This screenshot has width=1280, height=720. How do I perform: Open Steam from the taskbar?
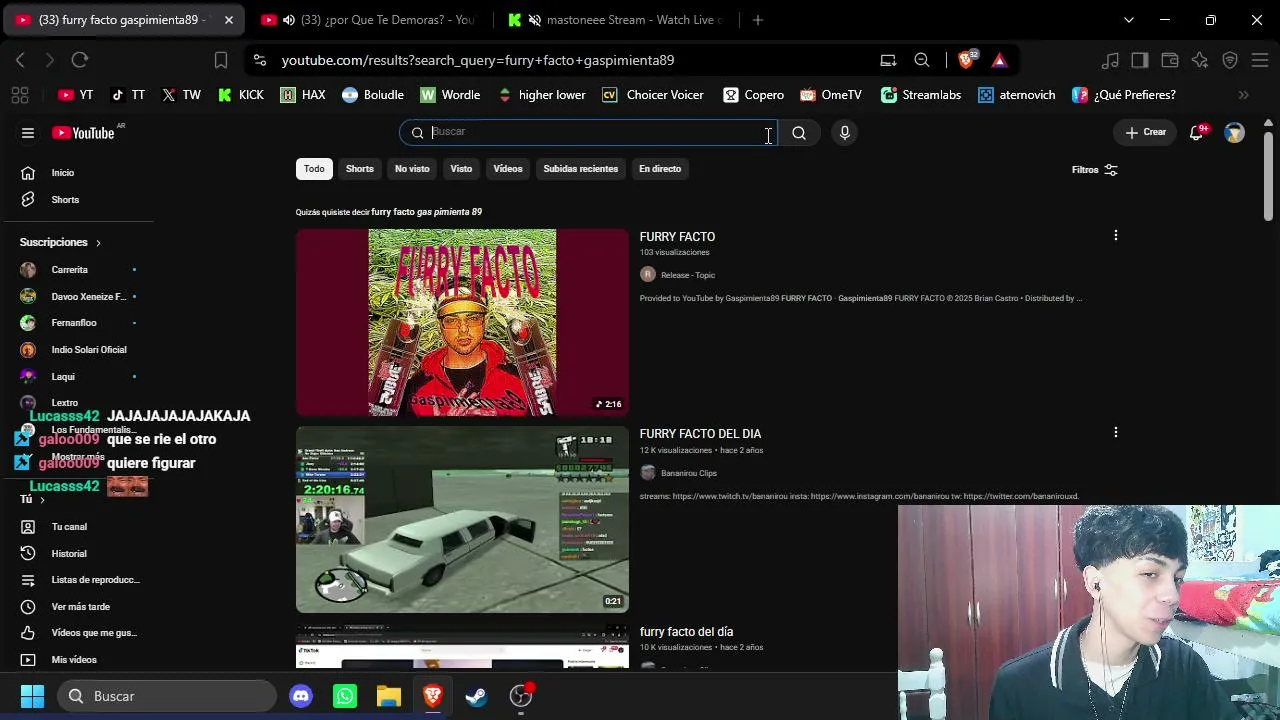(477, 696)
